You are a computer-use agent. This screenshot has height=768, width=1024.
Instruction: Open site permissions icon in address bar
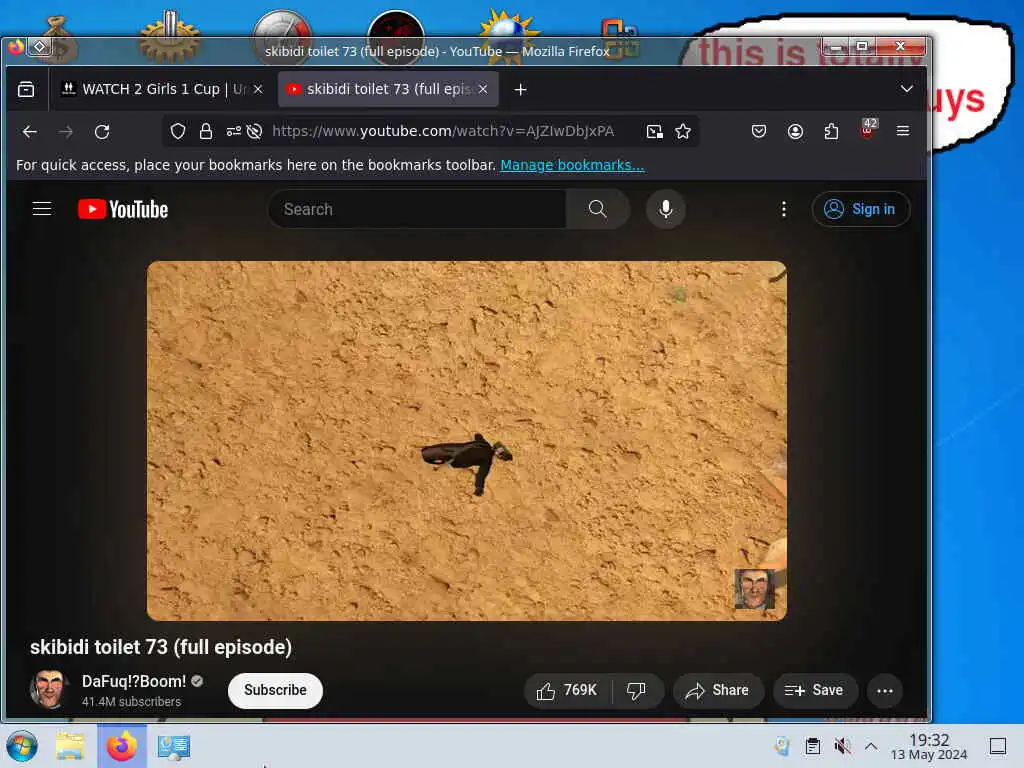point(234,131)
